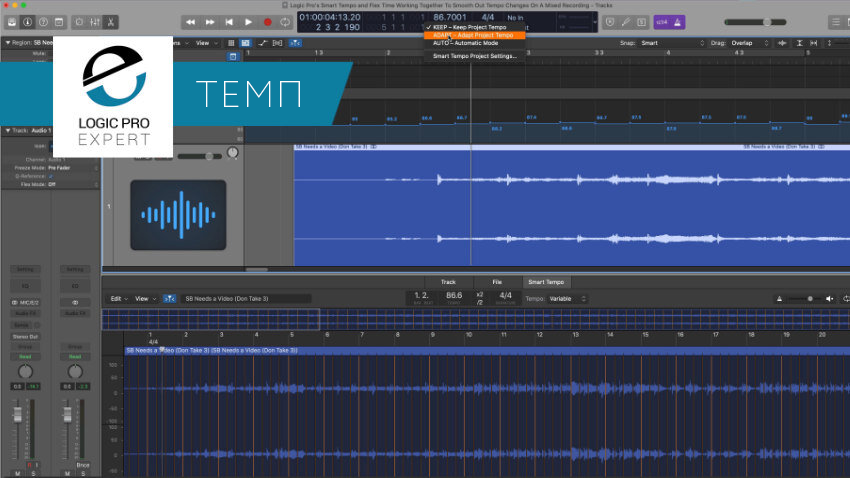Open Quick Help with the question mark button
The width and height of the screenshot is (850, 478).
(x=43, y=22)
